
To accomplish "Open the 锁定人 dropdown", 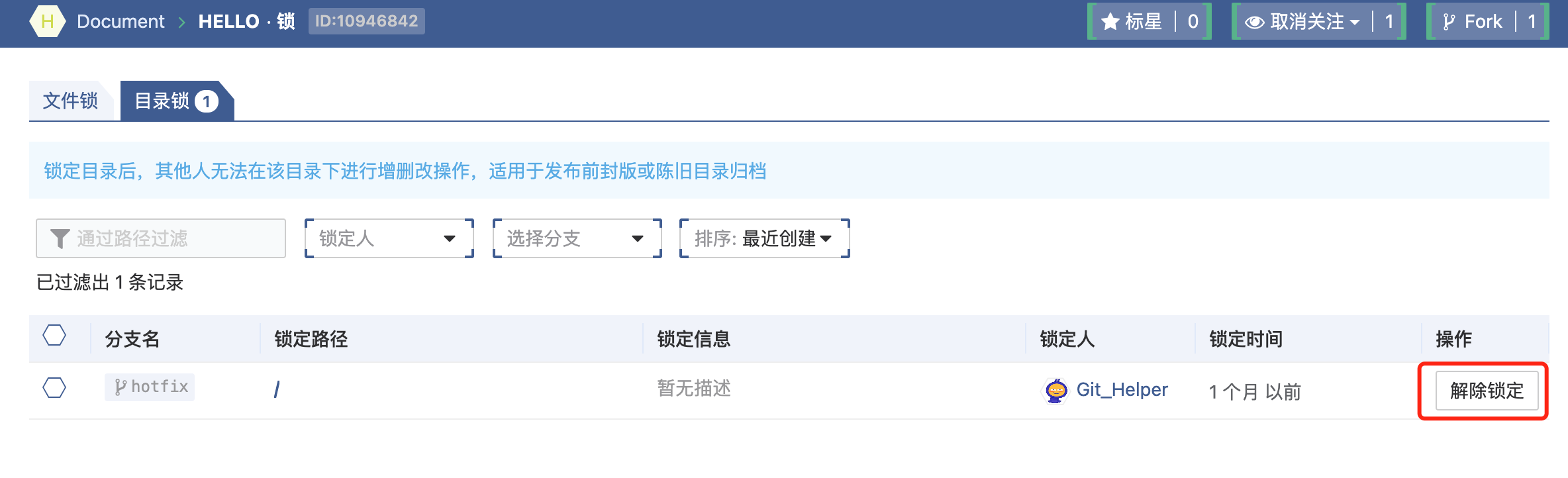I will [389, 238].
